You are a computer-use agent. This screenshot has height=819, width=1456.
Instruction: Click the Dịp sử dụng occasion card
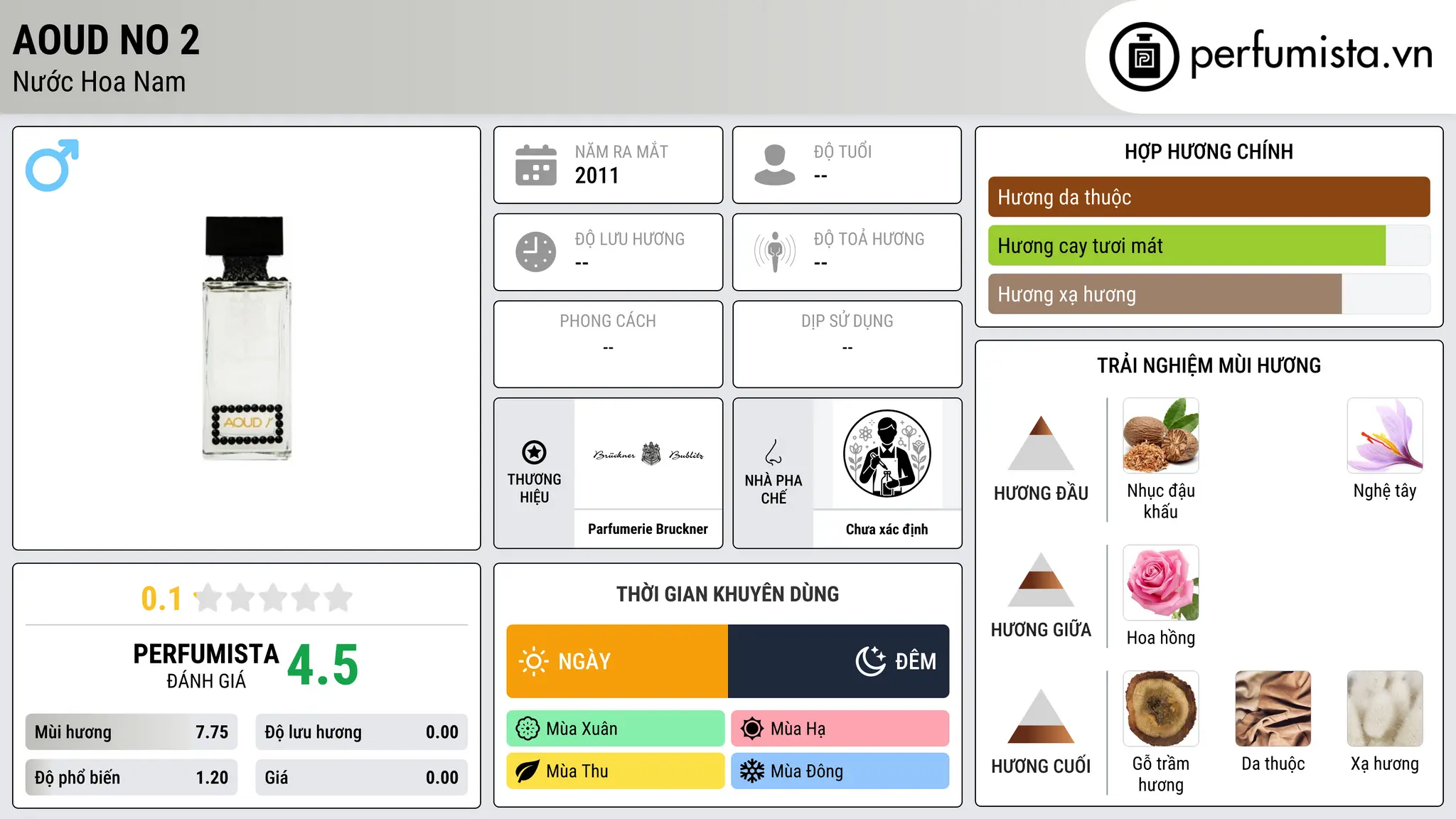(847, 344)
